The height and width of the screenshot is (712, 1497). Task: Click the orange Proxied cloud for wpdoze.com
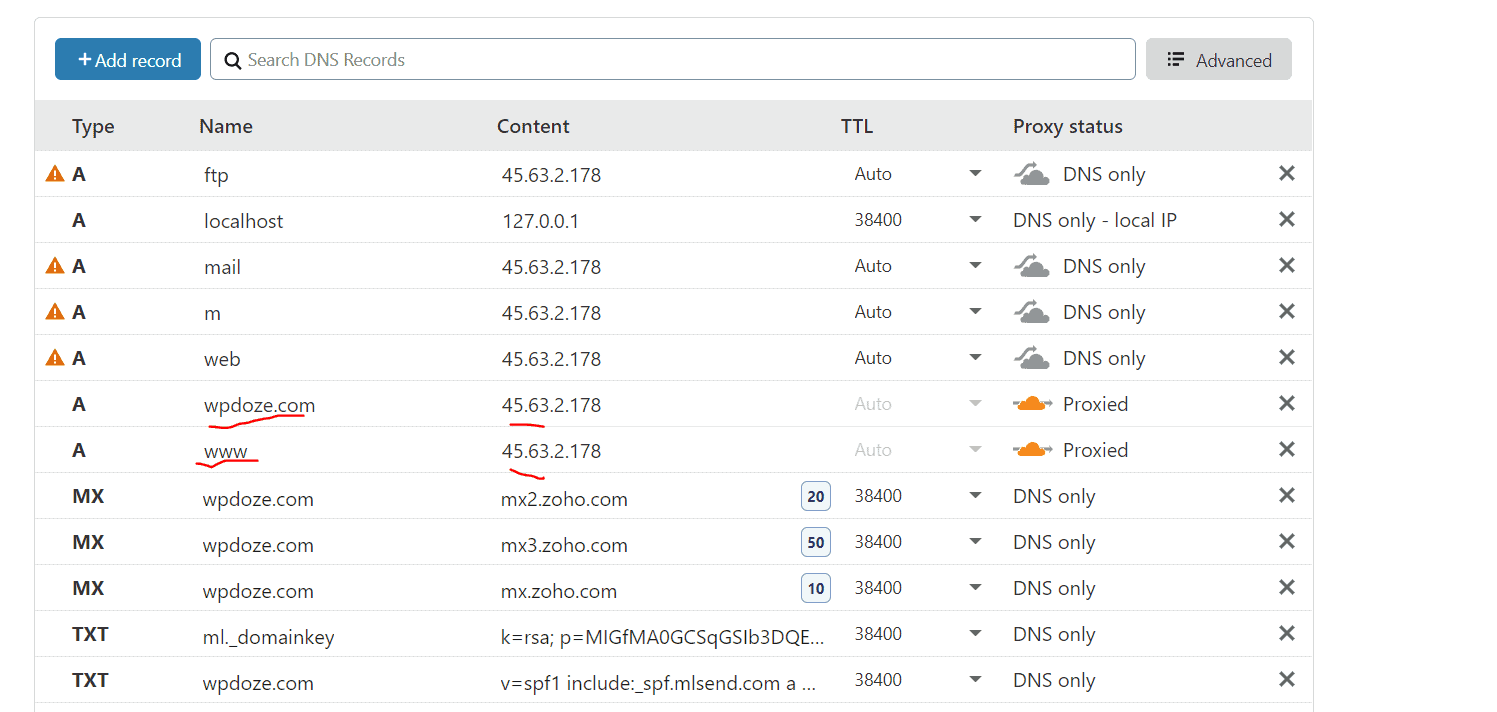1033,403
